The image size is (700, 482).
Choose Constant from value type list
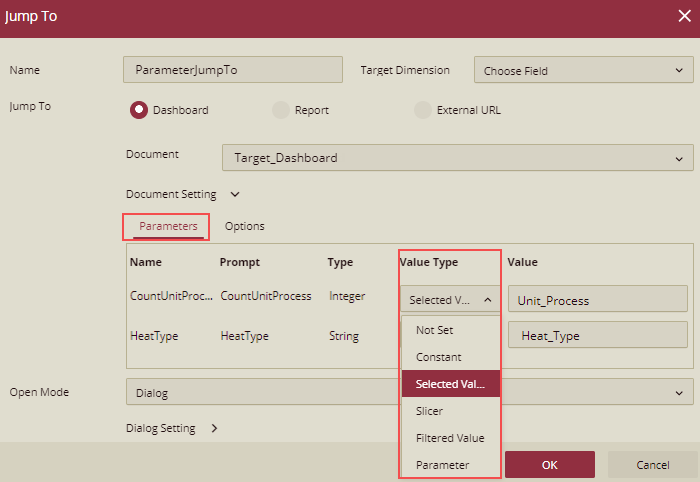point(439,357)
